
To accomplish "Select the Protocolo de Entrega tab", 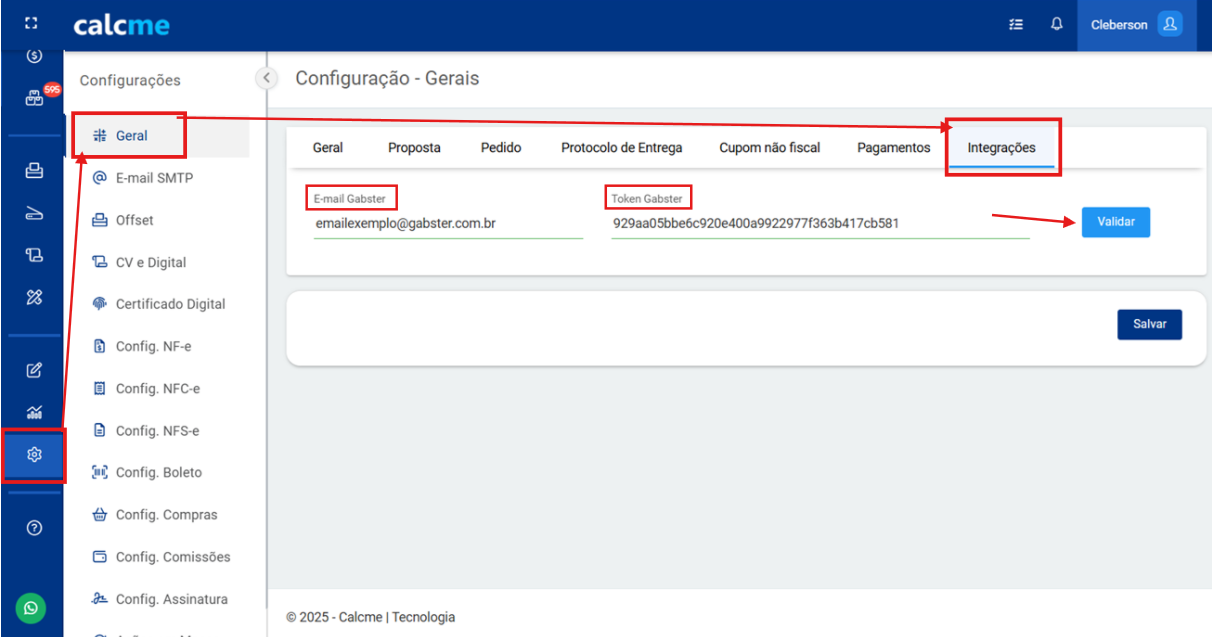I will click(x=621, y=148).
